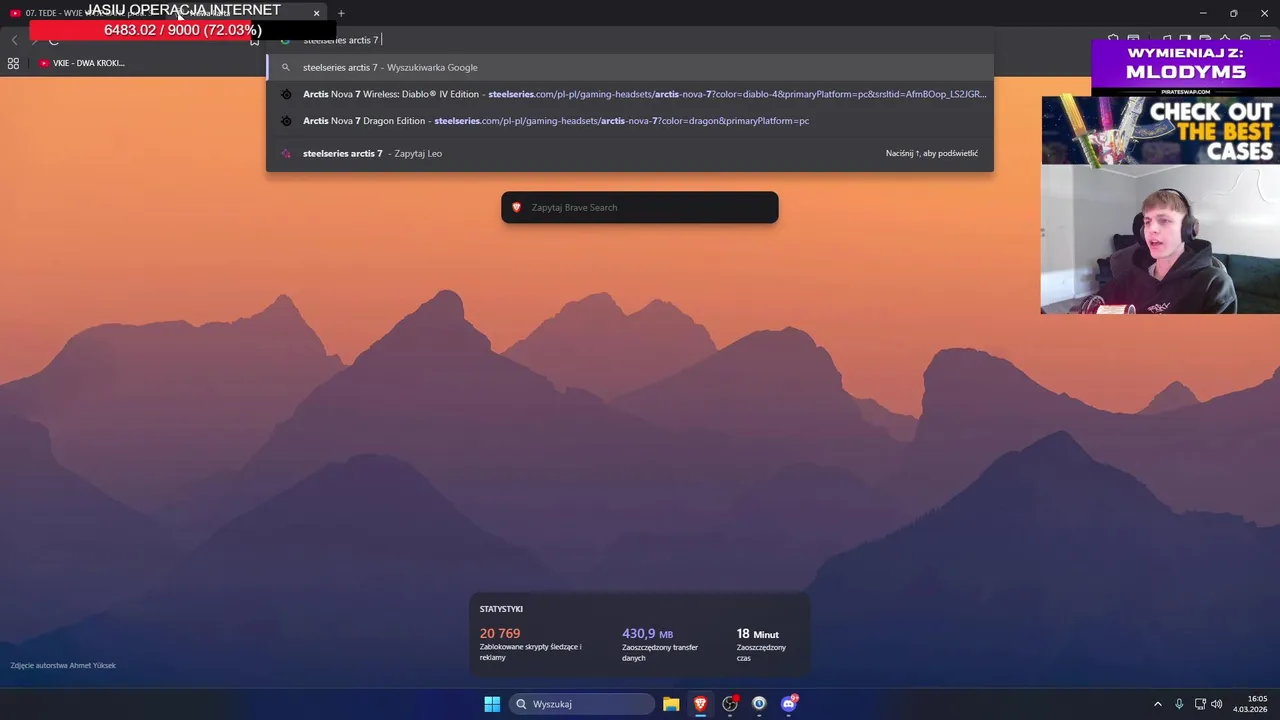Click the 'Naciśnij 1, aby podświetlić' hint

pos(932,153)
